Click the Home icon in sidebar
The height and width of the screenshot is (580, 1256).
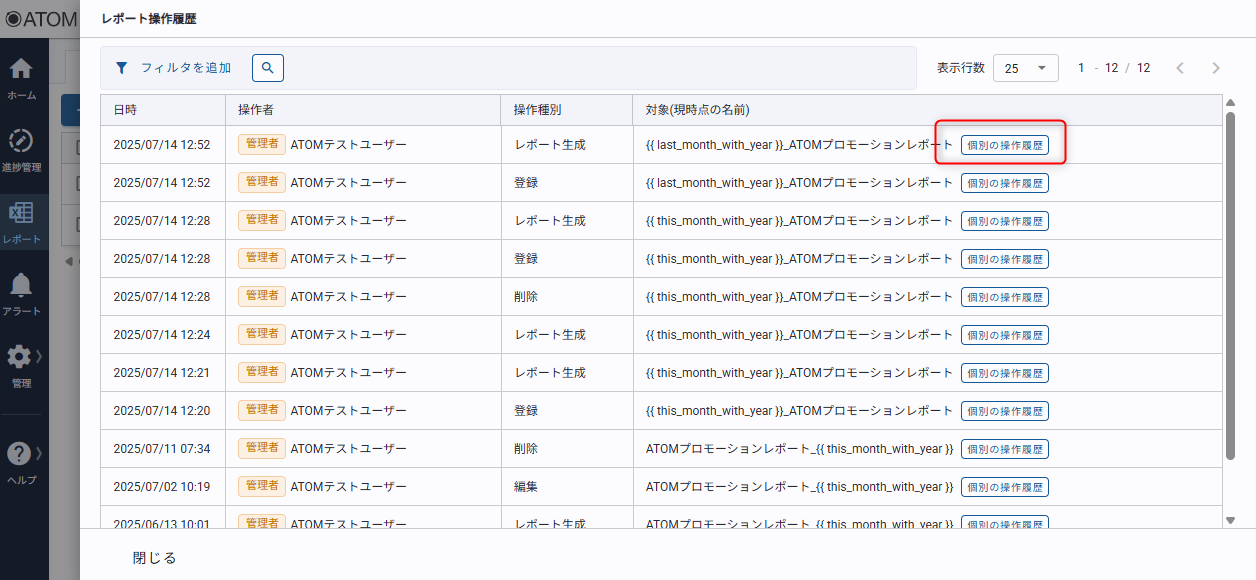(x=21, y=70)
